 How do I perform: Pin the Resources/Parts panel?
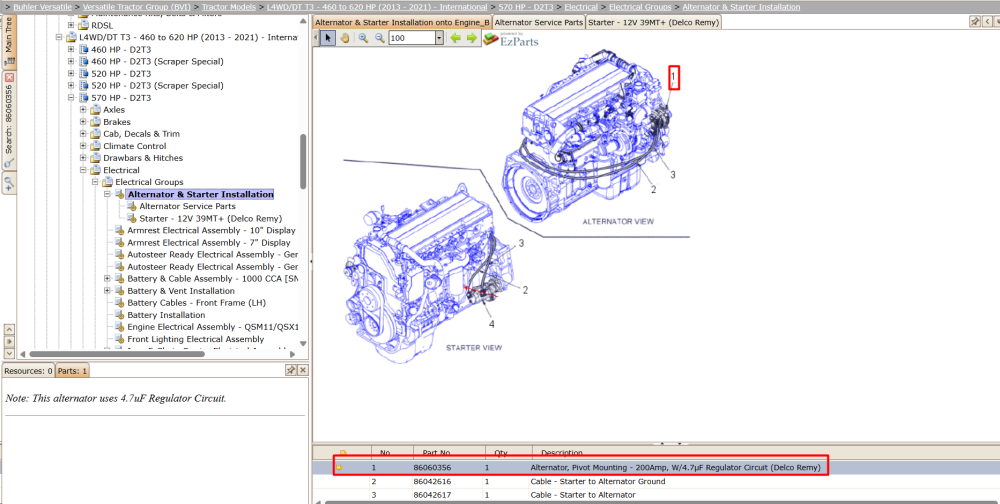(290, 370)
